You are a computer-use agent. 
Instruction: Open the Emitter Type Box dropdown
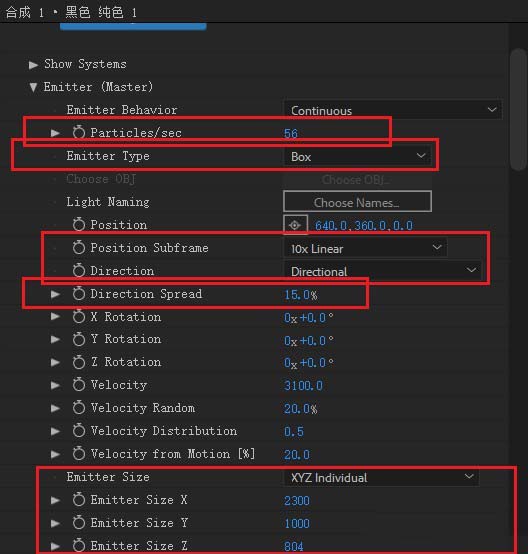[x=357, y=156]
